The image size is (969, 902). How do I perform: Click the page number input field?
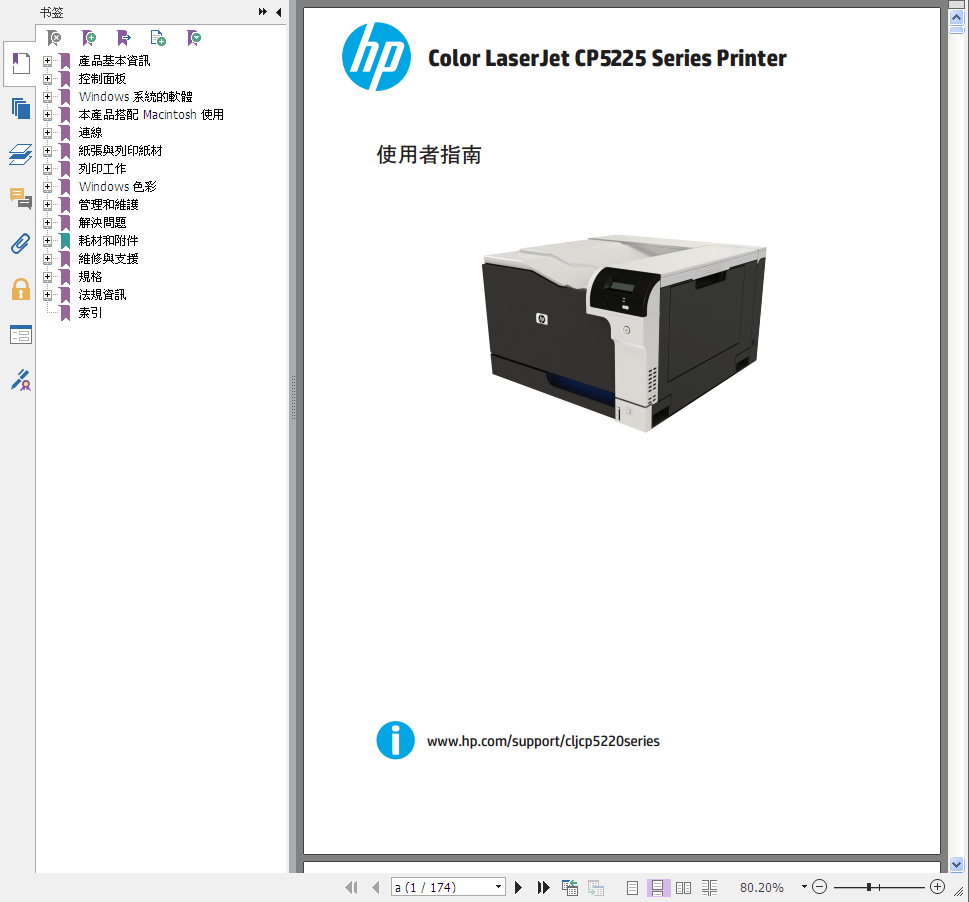coord(442,887)
